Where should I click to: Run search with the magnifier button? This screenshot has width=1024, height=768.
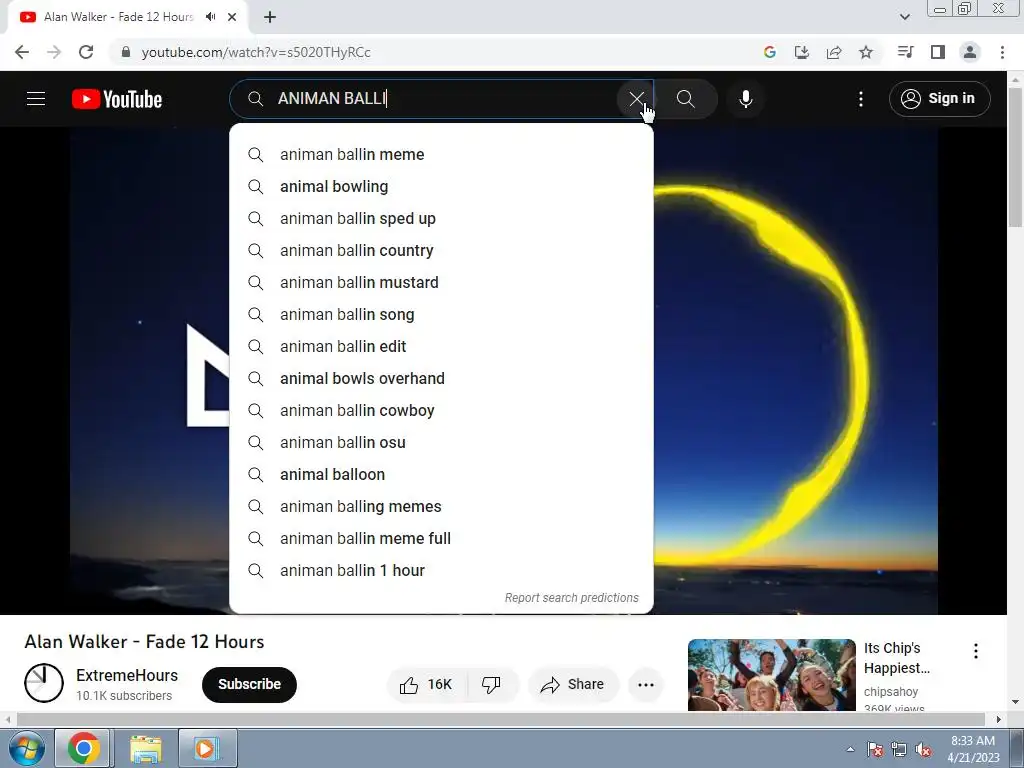pyautogui.click(x=686, y=99)
